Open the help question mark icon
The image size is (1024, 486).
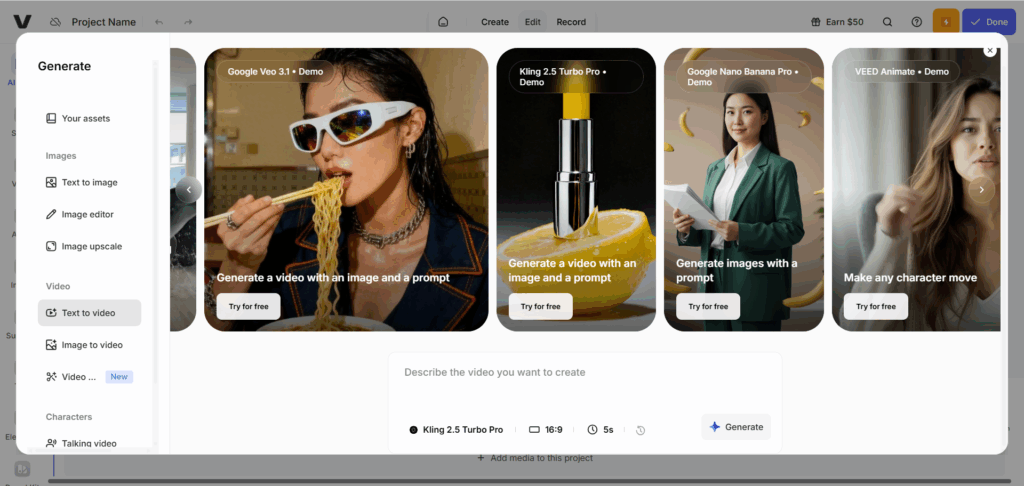pos(917,22)
